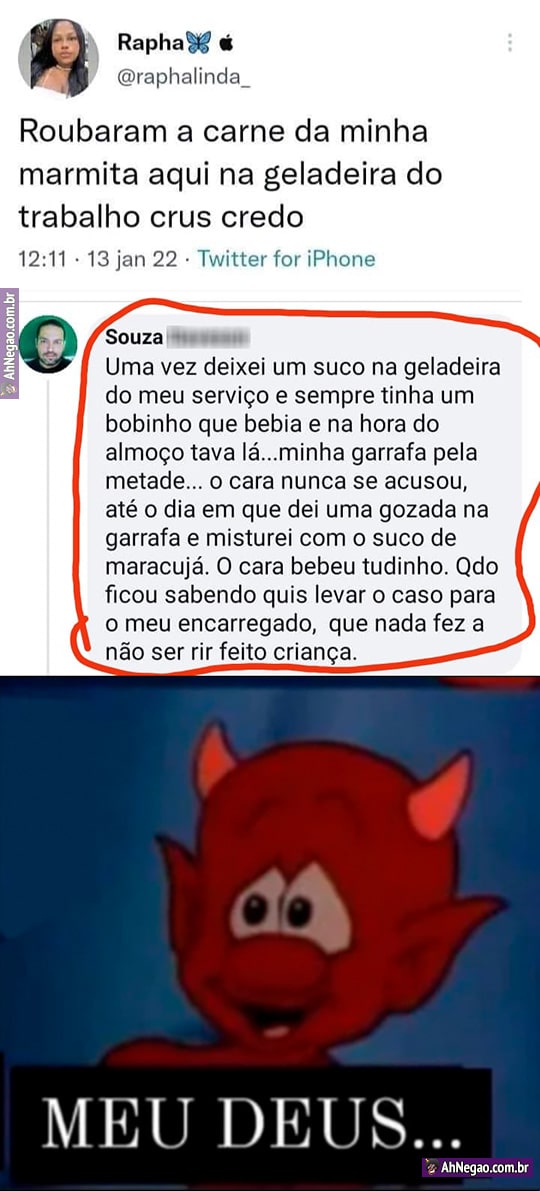Open the red devil meme image

point(270,933)
